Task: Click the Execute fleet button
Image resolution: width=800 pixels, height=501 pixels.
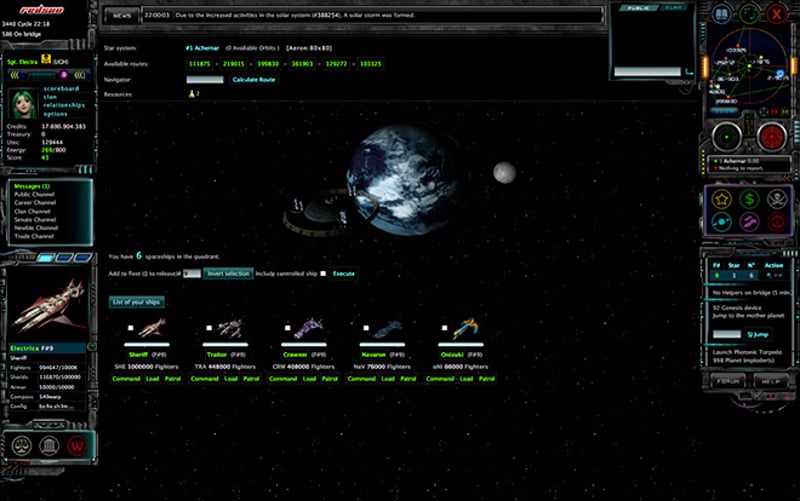Action: [x=343, y=273]
